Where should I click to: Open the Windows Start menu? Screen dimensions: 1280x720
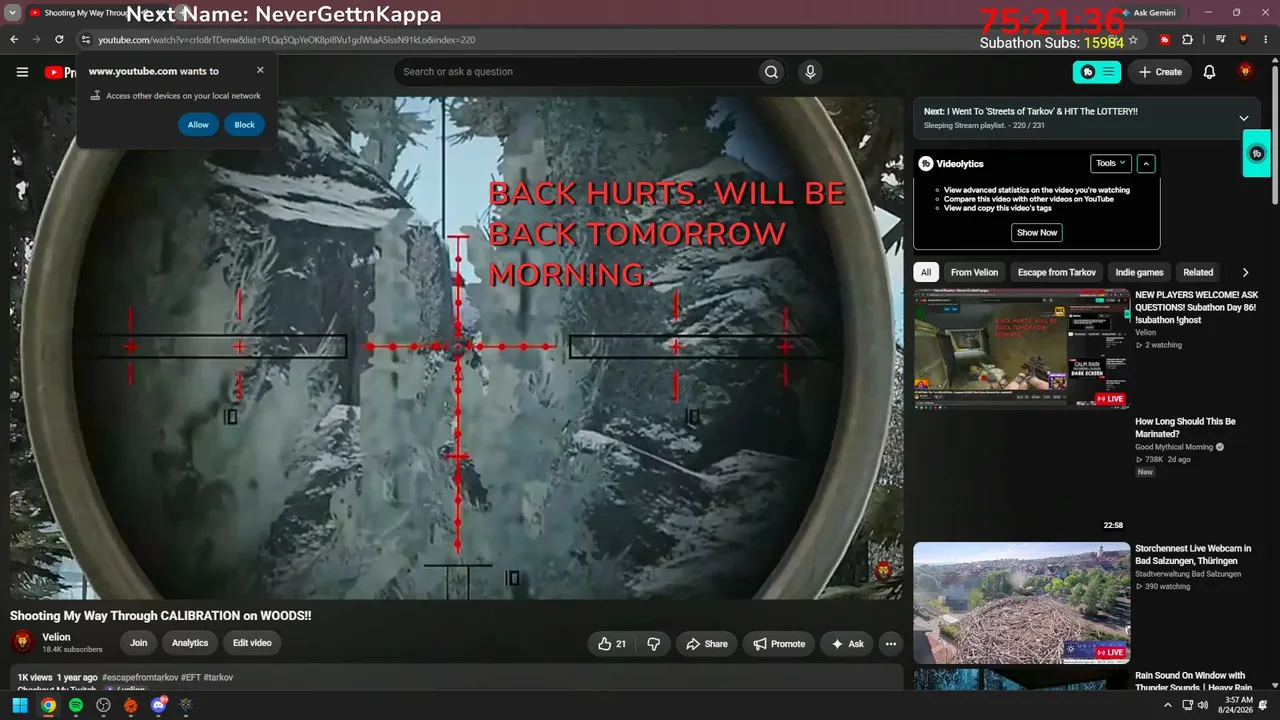[x=20, y=705]
